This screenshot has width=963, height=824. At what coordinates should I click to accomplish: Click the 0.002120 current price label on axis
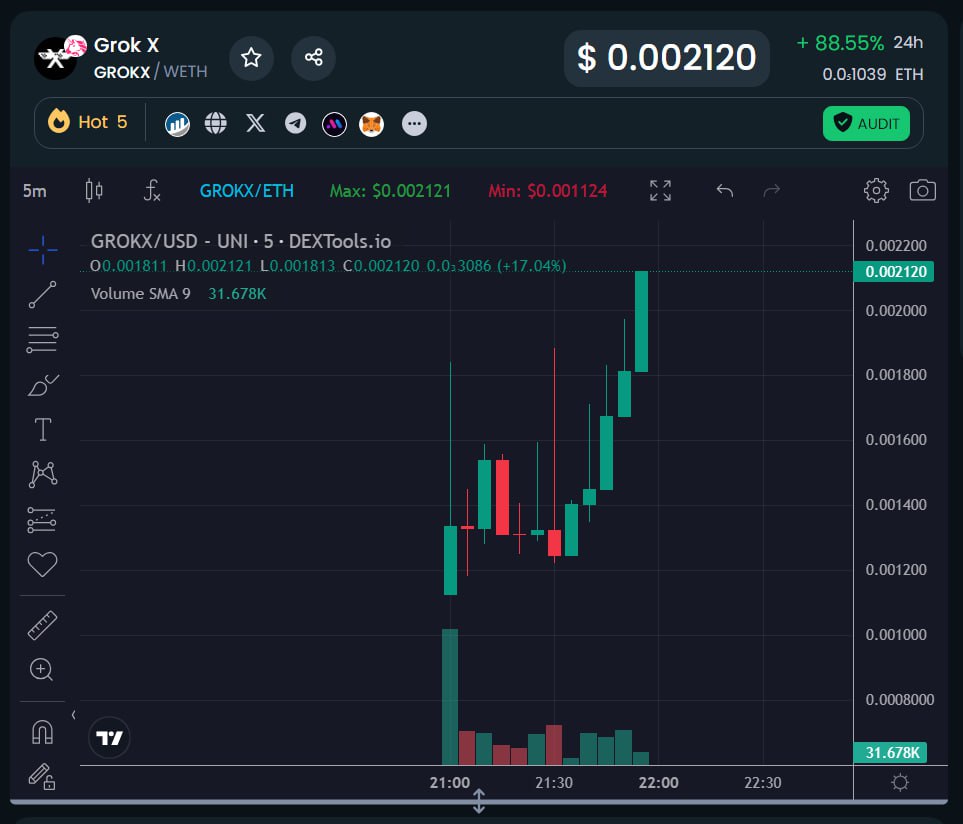coord(894,271)
